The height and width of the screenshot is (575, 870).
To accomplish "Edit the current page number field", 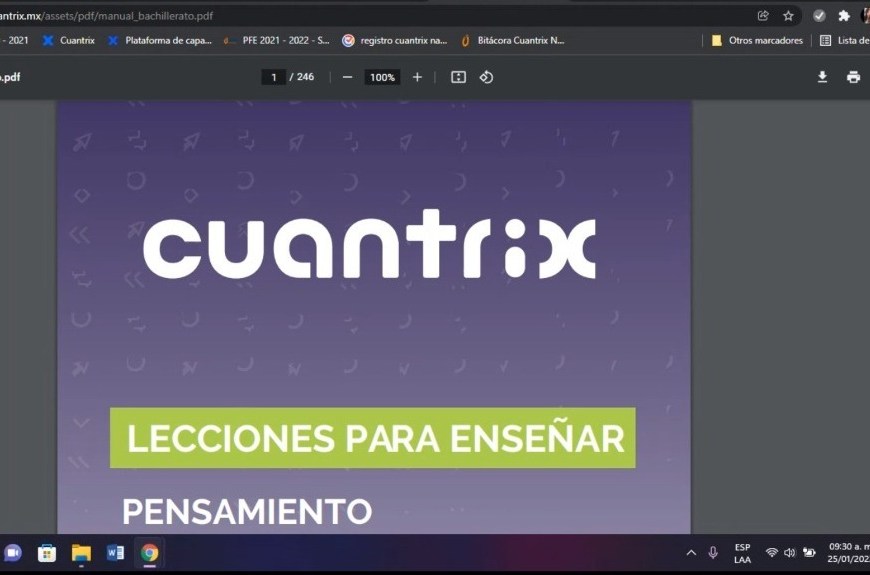I will (273, 77).
